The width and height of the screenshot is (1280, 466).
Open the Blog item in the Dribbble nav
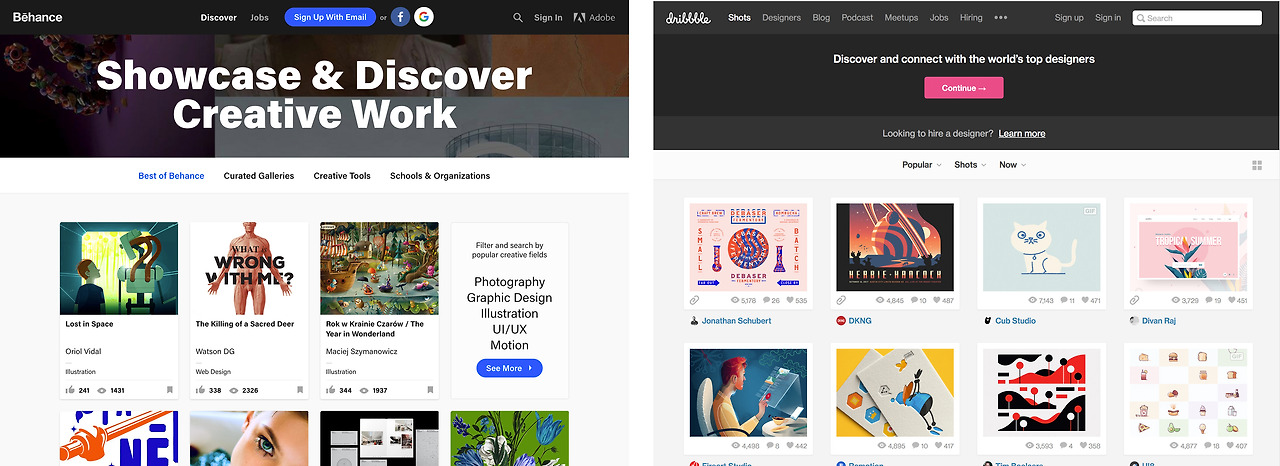tap(821, 18)
